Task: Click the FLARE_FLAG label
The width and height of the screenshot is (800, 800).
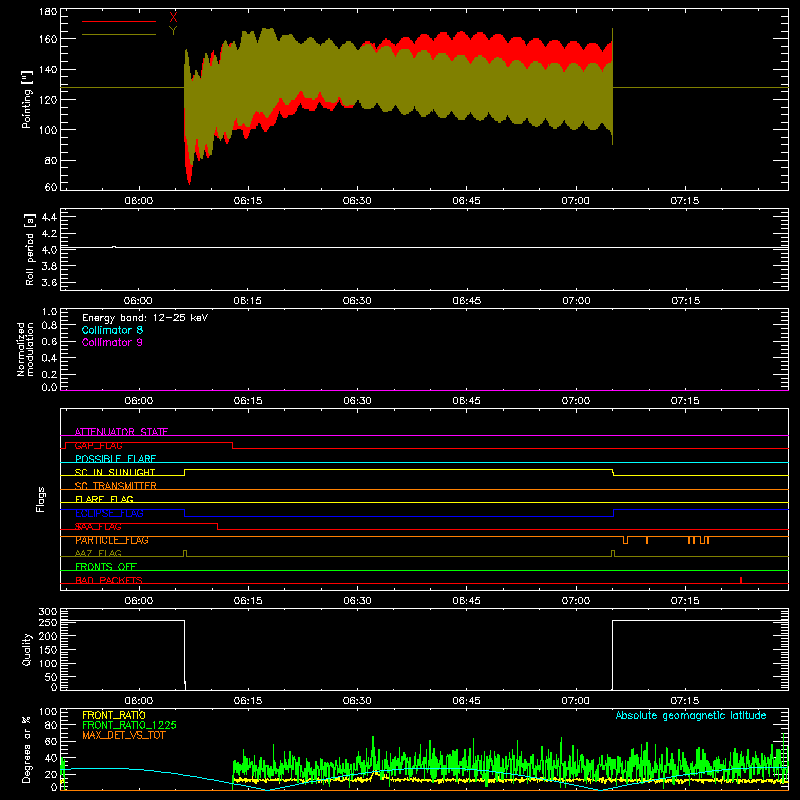Action: [x=104, y=499]
